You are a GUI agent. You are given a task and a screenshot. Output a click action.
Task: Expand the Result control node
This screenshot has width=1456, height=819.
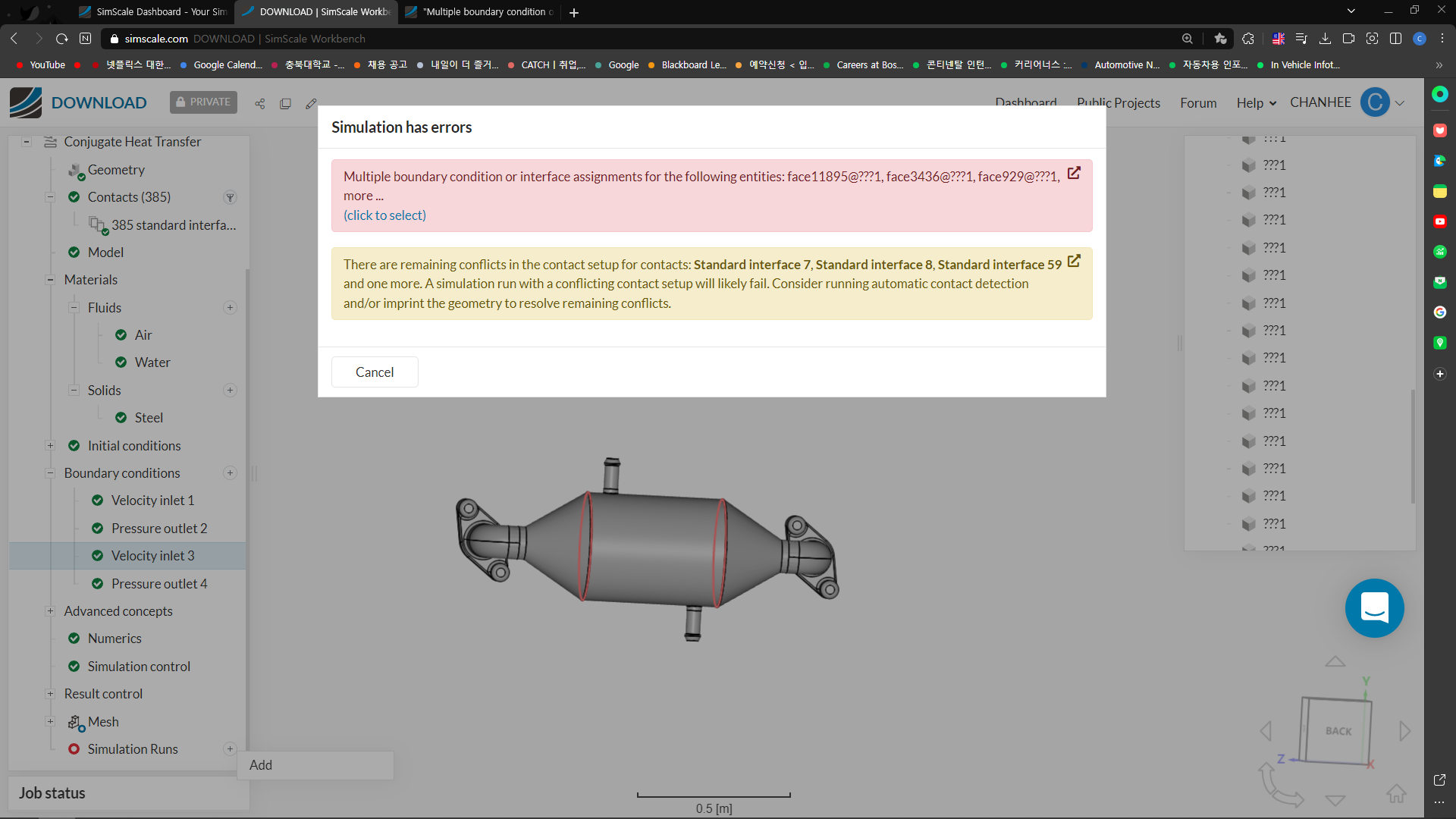point(50,694)
